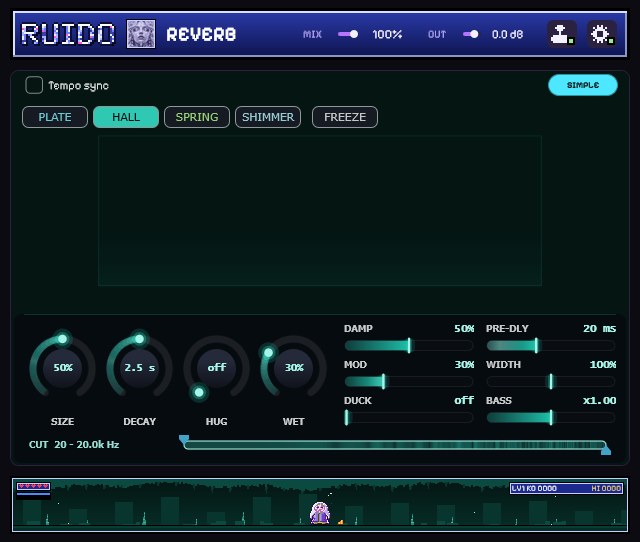Click the REVERB plugin title
Screen dimensions: 640x542
tap(201, 34)
